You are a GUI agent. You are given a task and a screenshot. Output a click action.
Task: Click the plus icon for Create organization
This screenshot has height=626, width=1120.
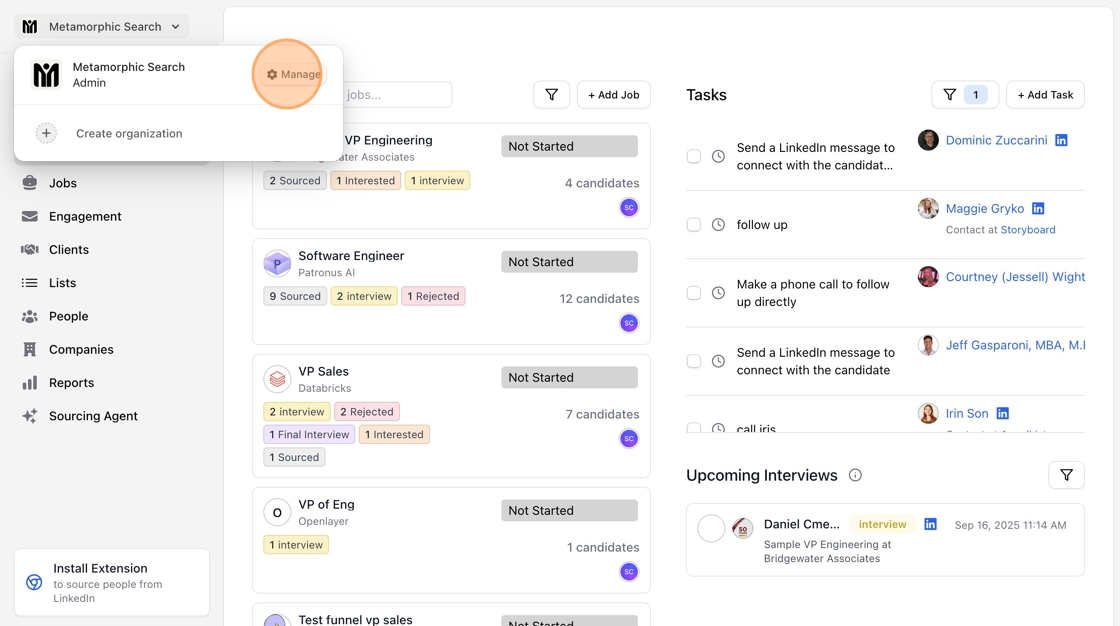tap(46, 133)
